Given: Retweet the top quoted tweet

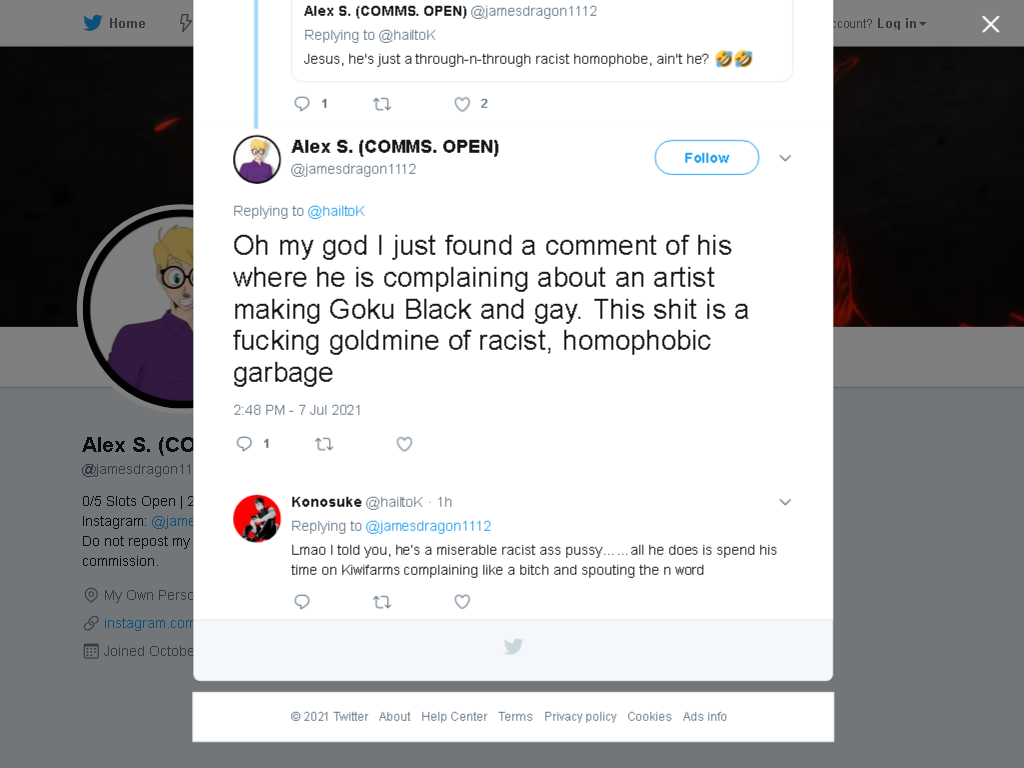Looking at the screenshot, I should coord(382,104).
